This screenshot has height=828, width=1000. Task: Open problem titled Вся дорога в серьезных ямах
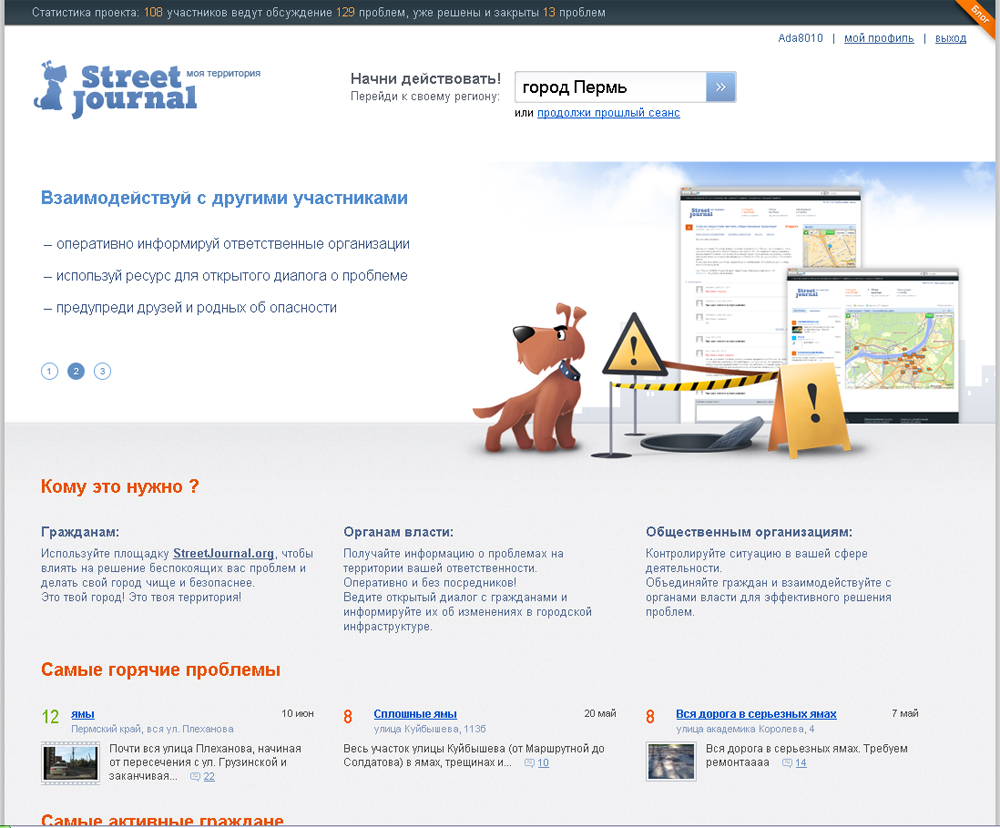coord(755,714)
